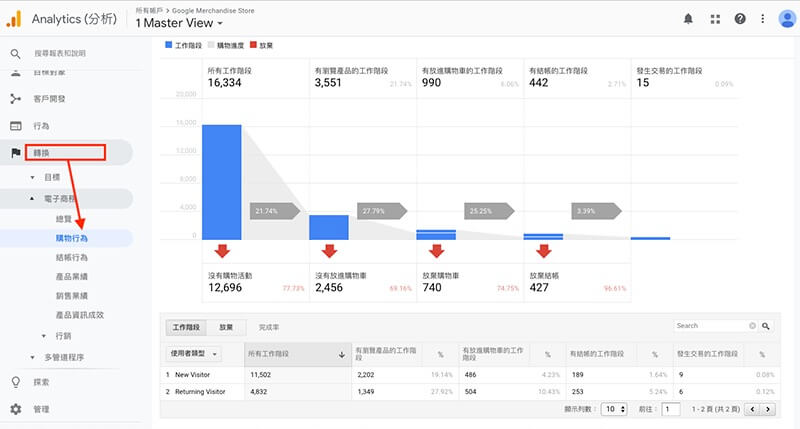
Task: Click Google Merchandise Store breadcrumb
Action: click(x=213, y=11)
